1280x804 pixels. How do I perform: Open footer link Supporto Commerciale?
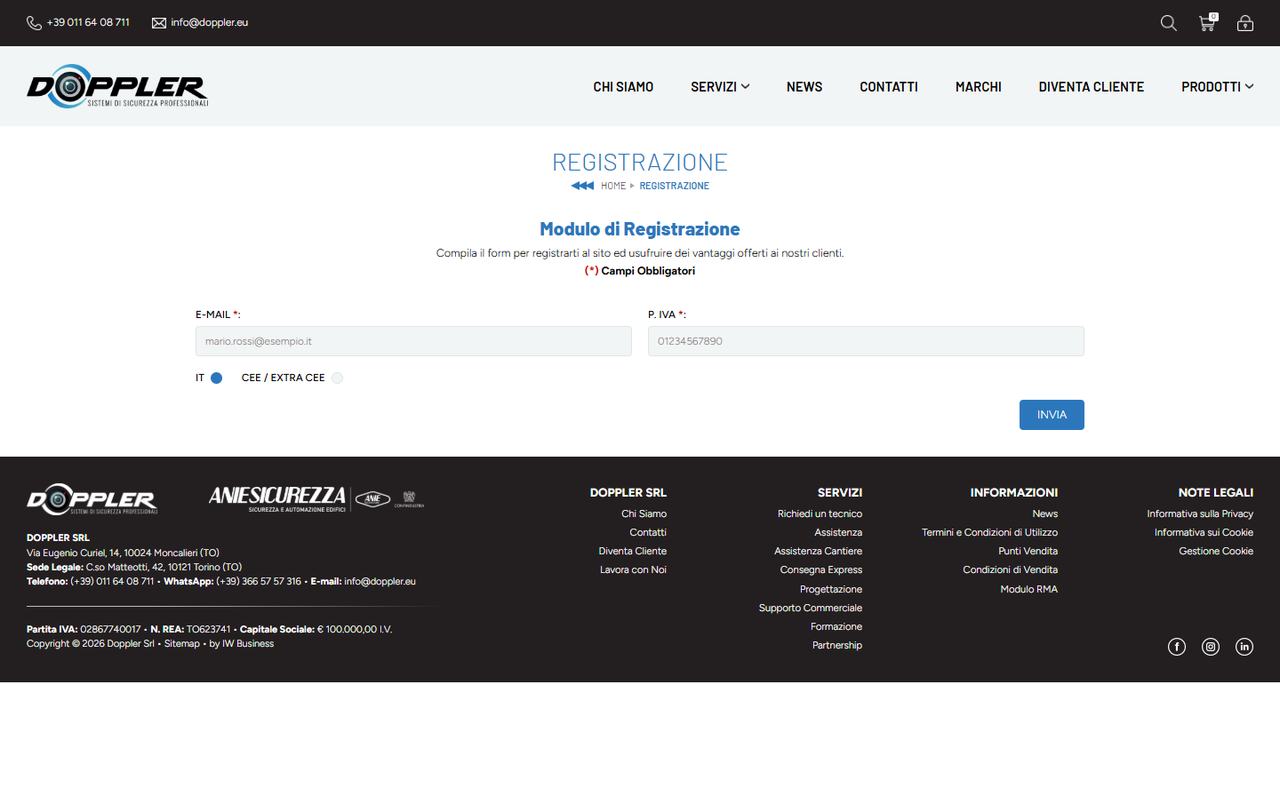point(810,608)
